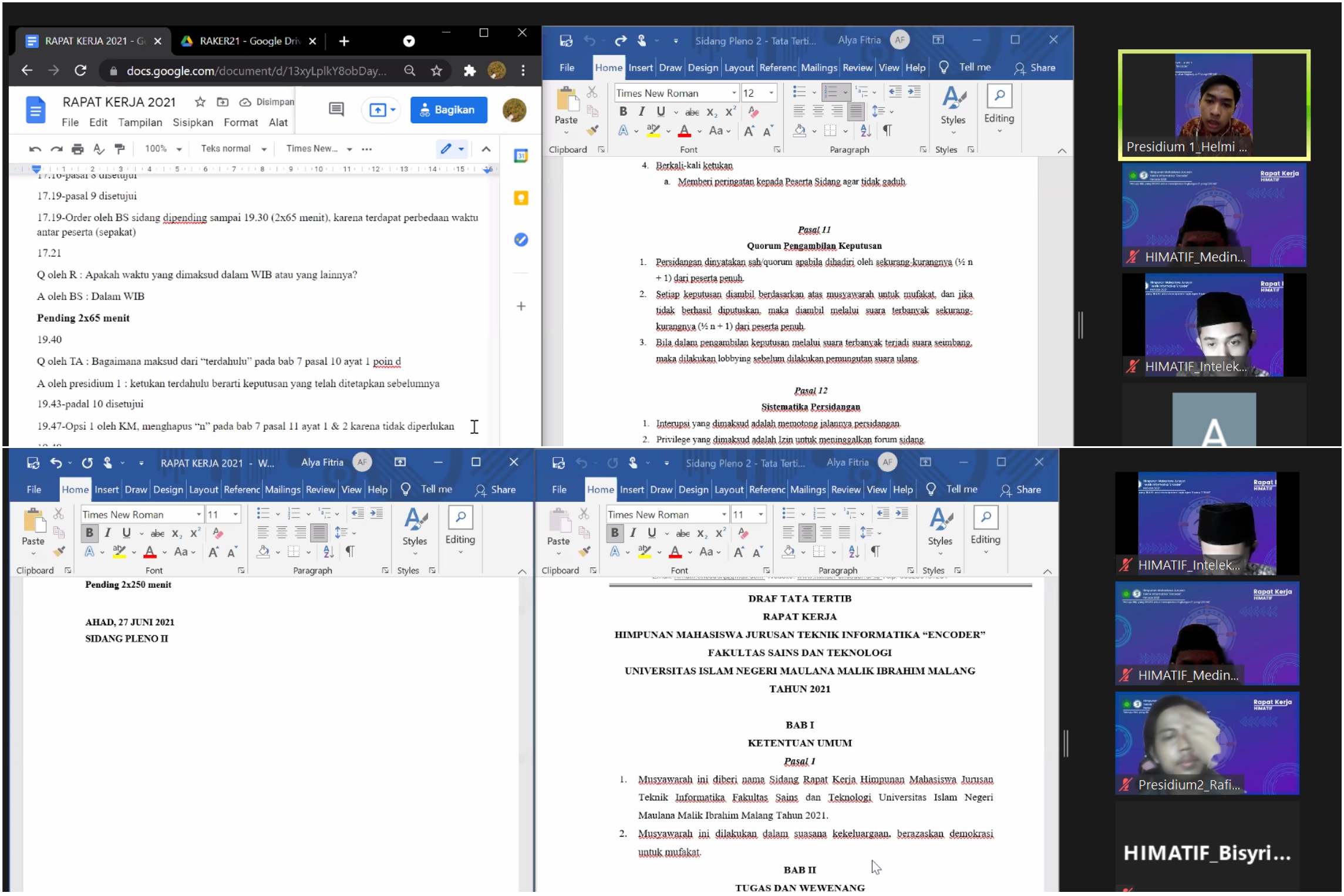This screenshot has width=1344, height=896.
Task: Click the paint format roller in Docs toolbar
Action: pos(120,149)
